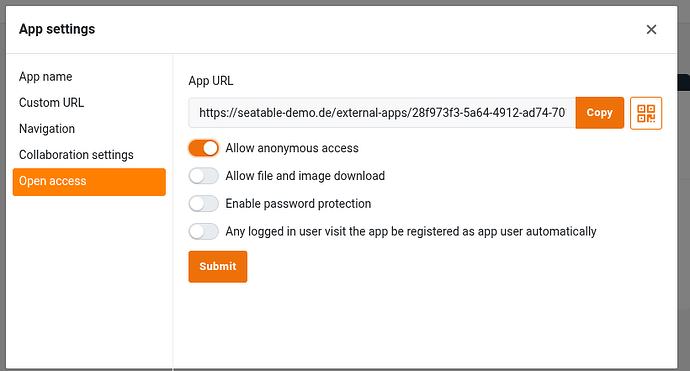This screenshot has width=690, height=371.
Task: Close the App settings dialog
Action: pyautogui.click(x=651, y=29)
